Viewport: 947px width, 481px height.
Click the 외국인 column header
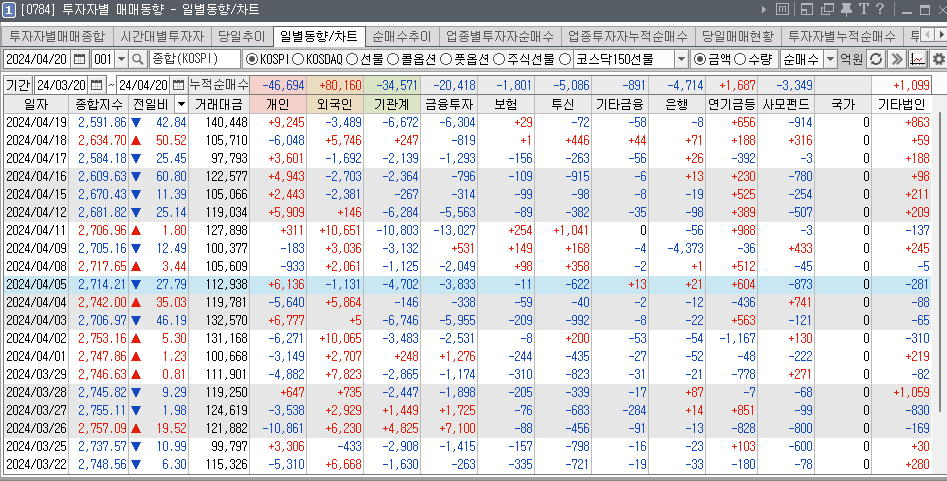(335, 104)
